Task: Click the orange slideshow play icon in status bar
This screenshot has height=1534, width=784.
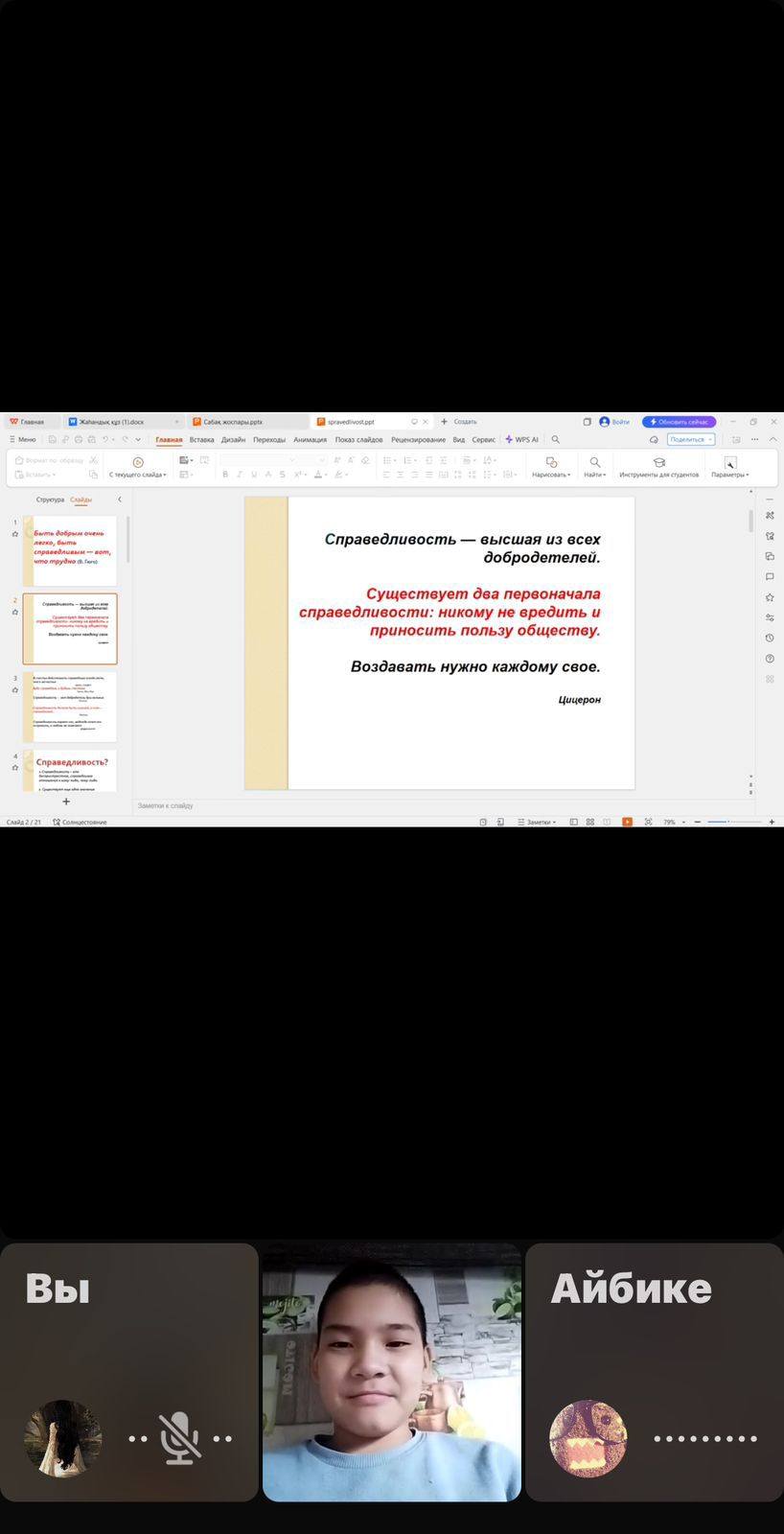Action: tap(627, 822)
